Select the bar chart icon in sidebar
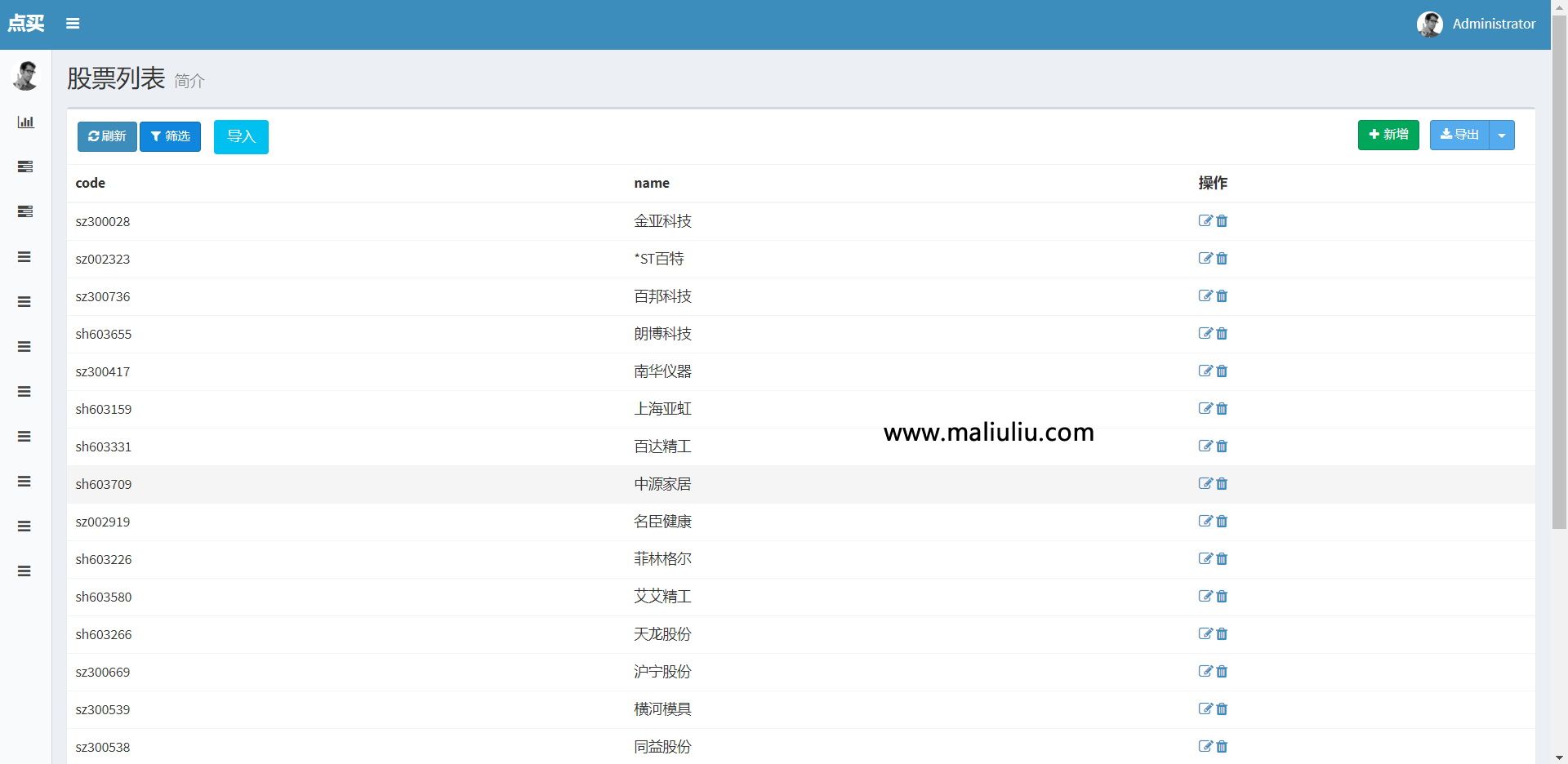The height and width of the screenshot is (764, 1568). point(25,122)
